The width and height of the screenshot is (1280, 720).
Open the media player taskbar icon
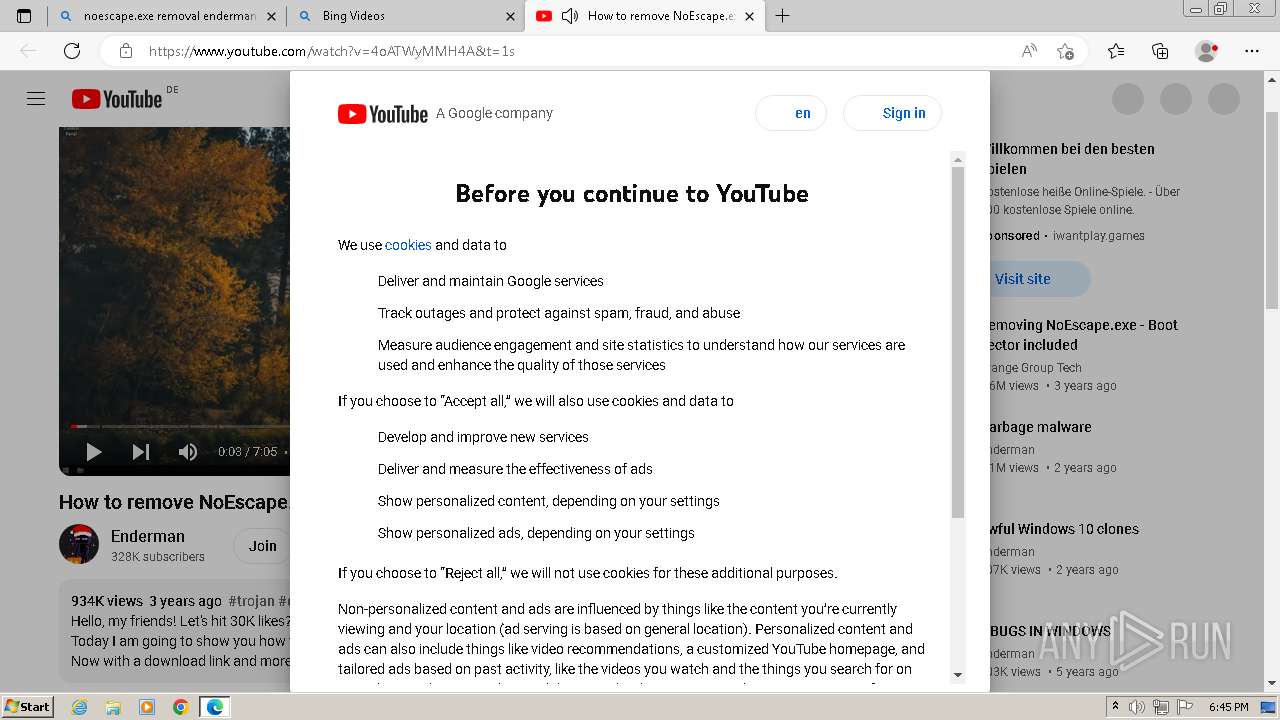click(147, 707)
